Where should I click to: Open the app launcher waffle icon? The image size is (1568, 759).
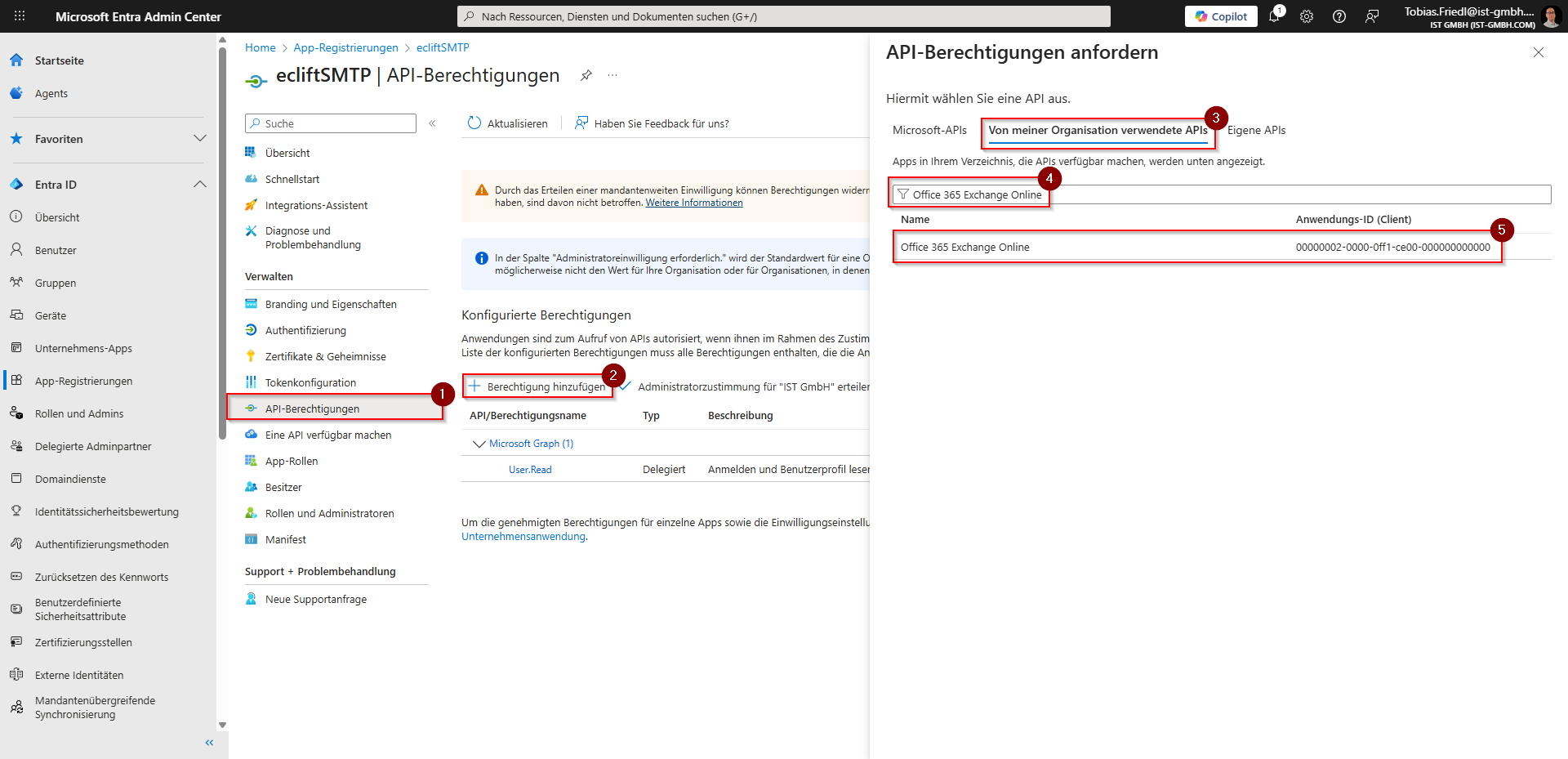[x=20, y=16]
